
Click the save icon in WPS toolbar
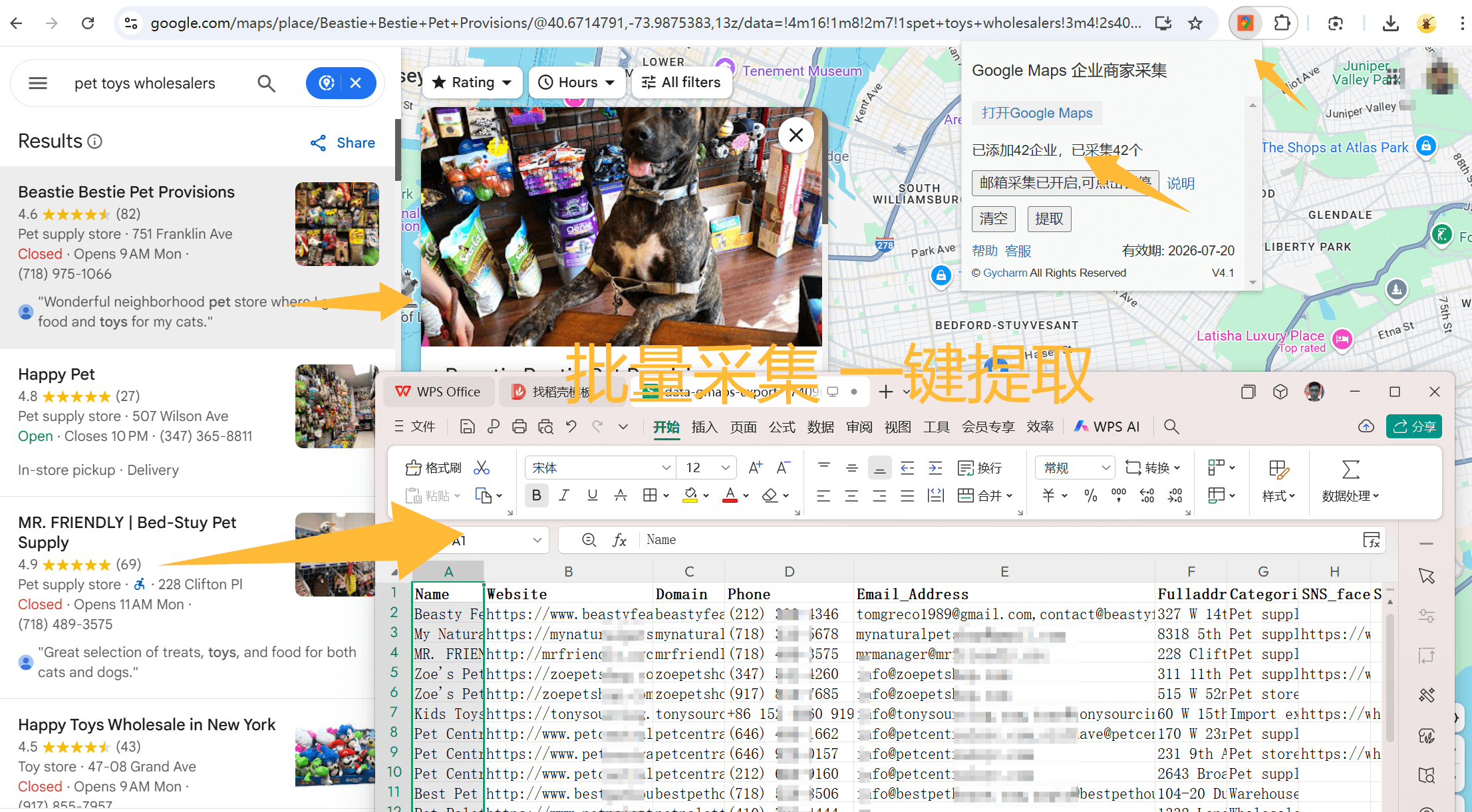click(468, 427)
